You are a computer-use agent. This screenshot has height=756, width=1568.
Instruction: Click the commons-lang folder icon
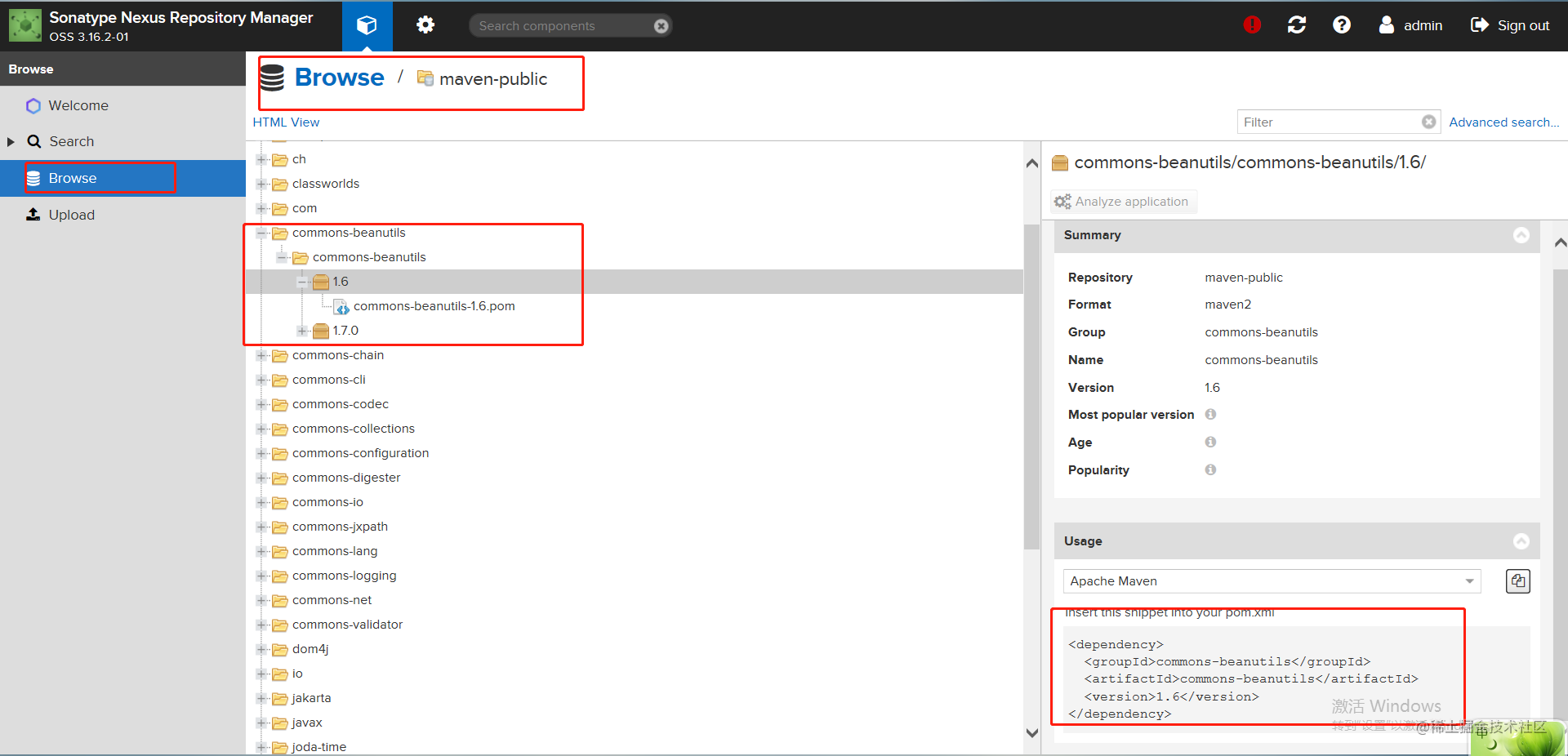[x=280, y=552]
